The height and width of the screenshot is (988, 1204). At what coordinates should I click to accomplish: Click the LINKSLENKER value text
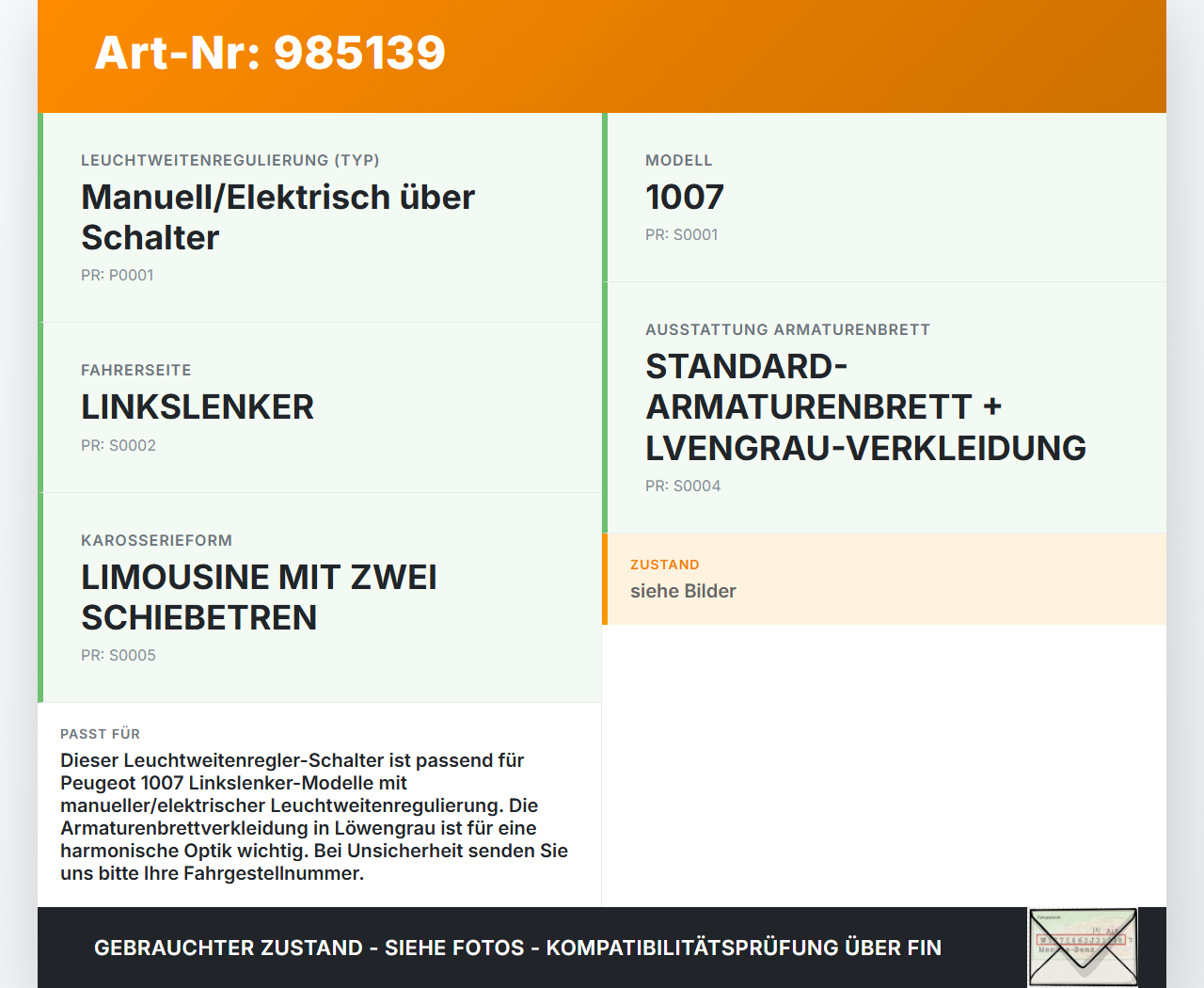(198, 407)
